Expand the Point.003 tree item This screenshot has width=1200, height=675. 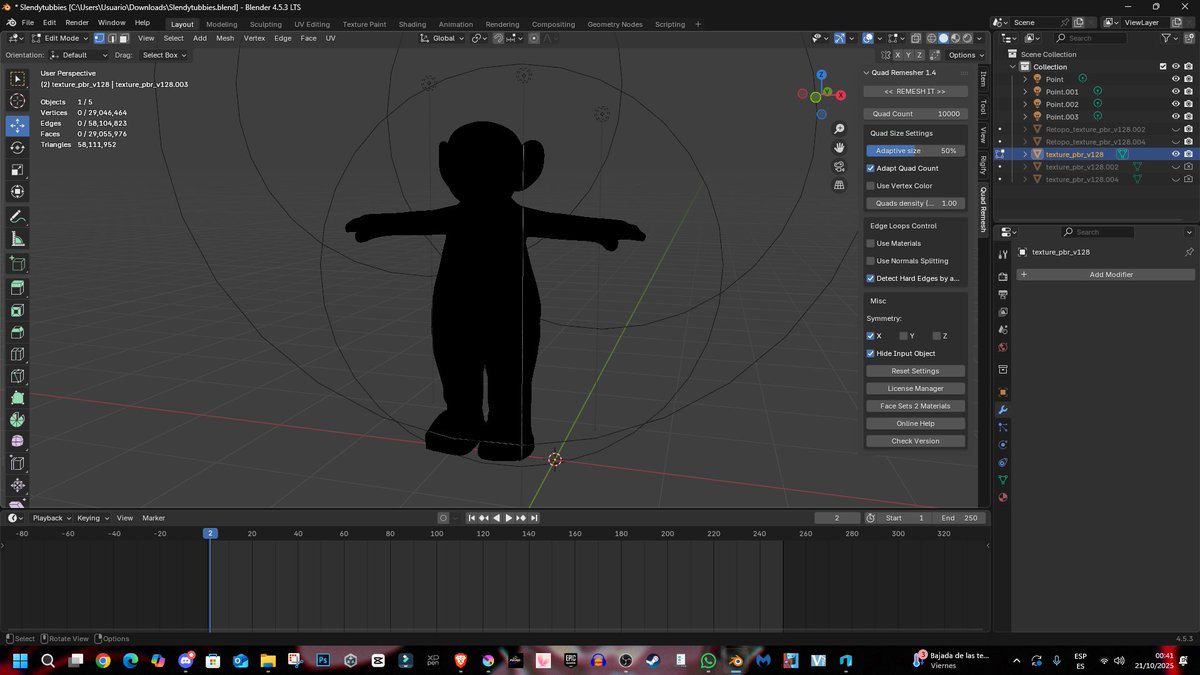coord(1024,117)
